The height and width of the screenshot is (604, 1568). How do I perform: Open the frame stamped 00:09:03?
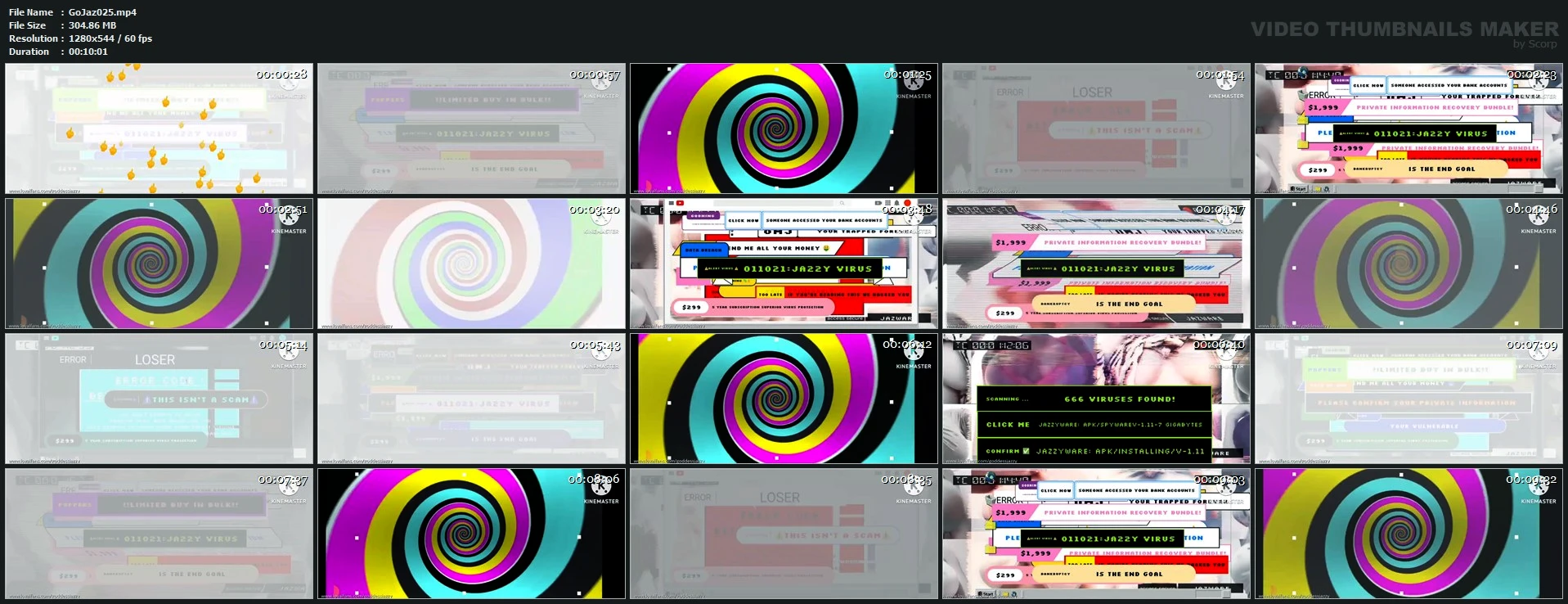tap(1096, 534)
